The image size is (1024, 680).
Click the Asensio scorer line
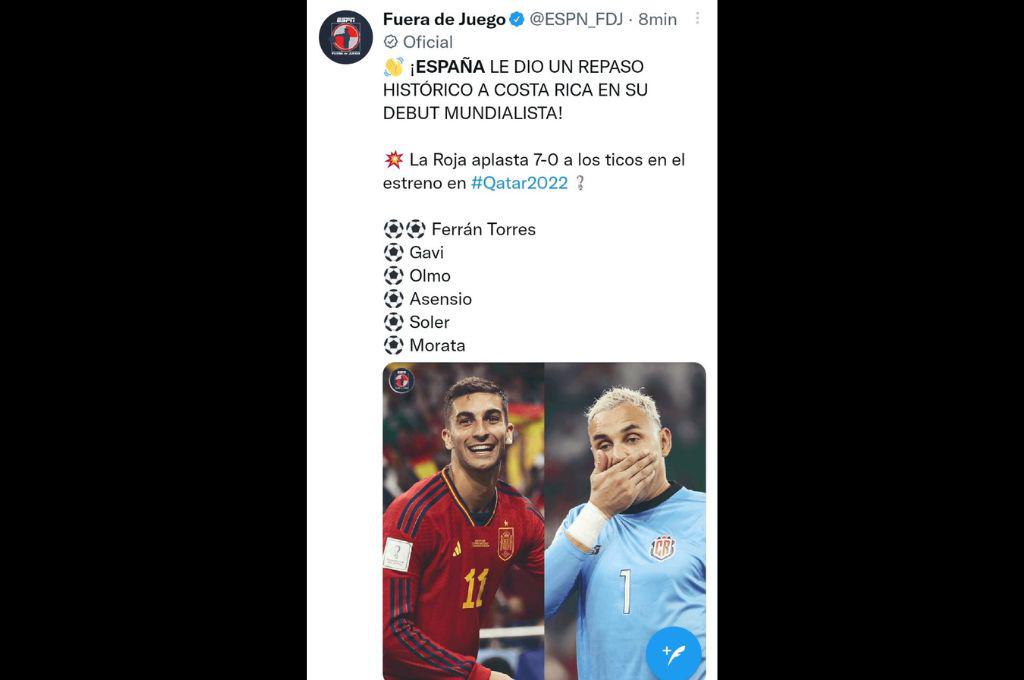click(x=428, y=299)
